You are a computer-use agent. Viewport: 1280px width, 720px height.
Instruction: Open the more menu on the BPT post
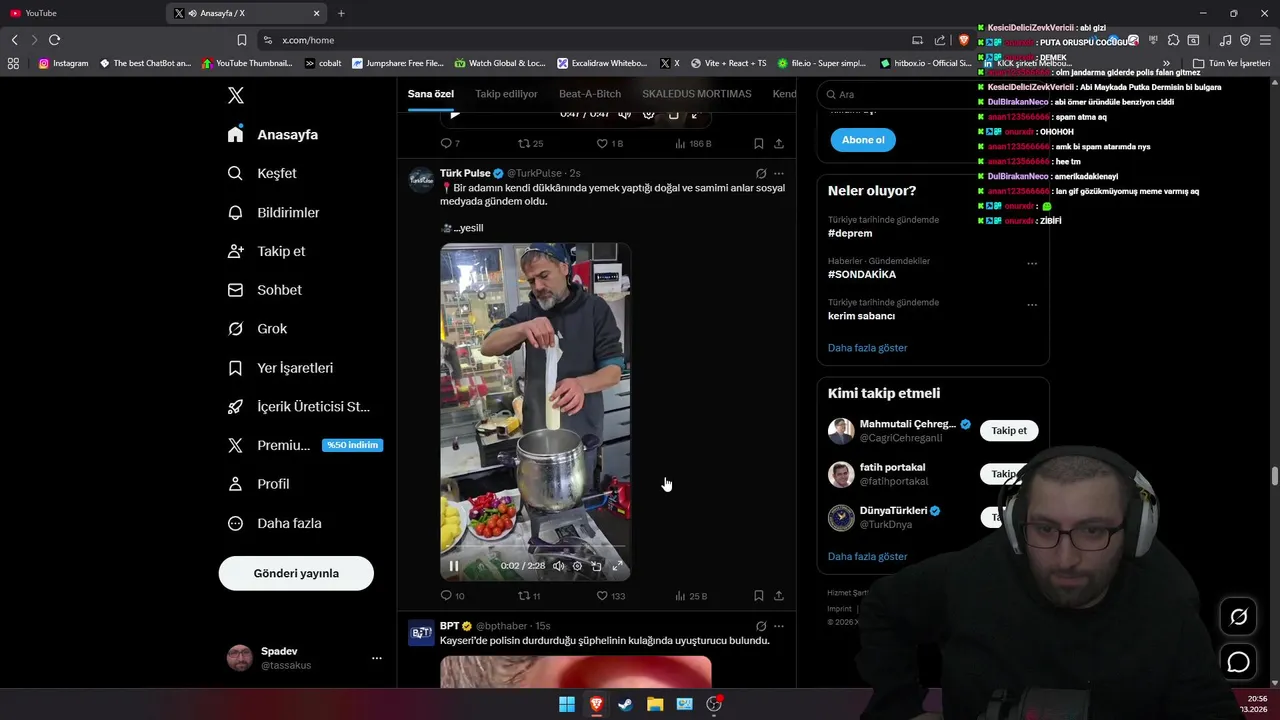coord(779,626)
